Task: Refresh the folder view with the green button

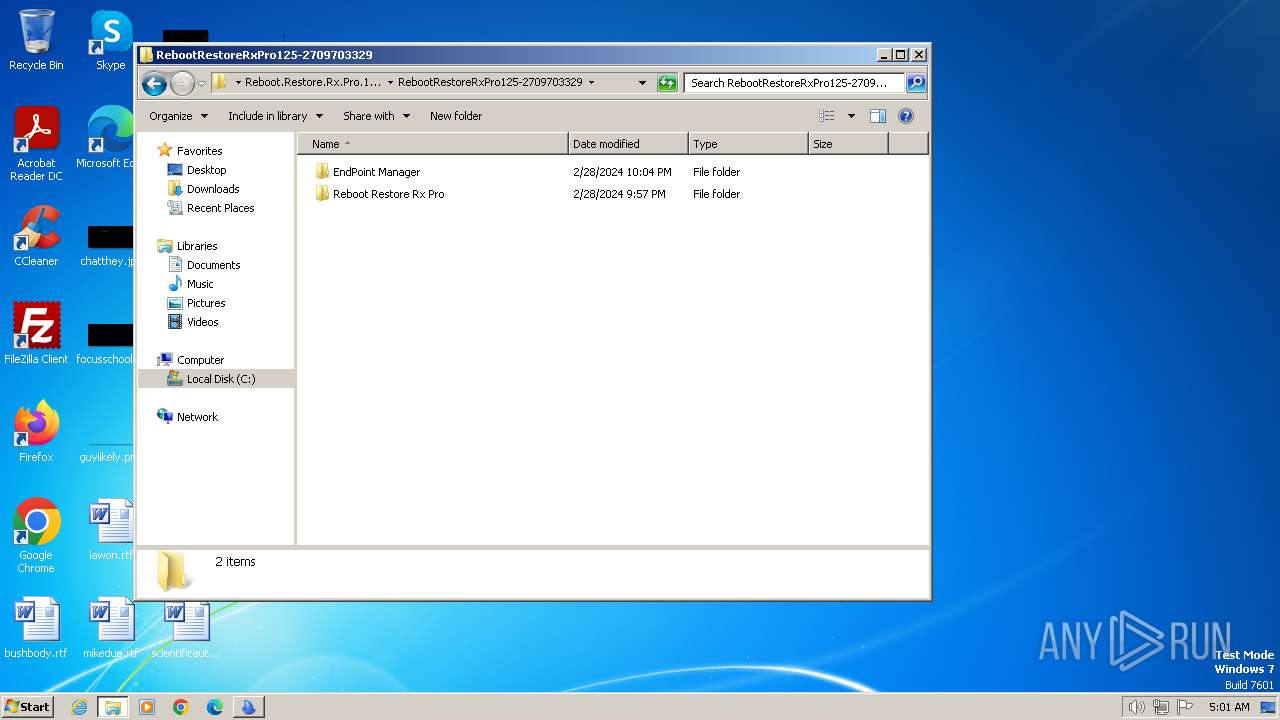Action: coord(667,83)
